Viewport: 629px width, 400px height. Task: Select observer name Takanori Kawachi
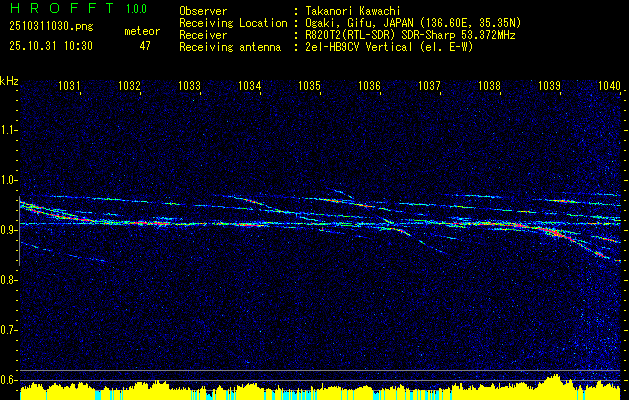[x=353, y=11]
